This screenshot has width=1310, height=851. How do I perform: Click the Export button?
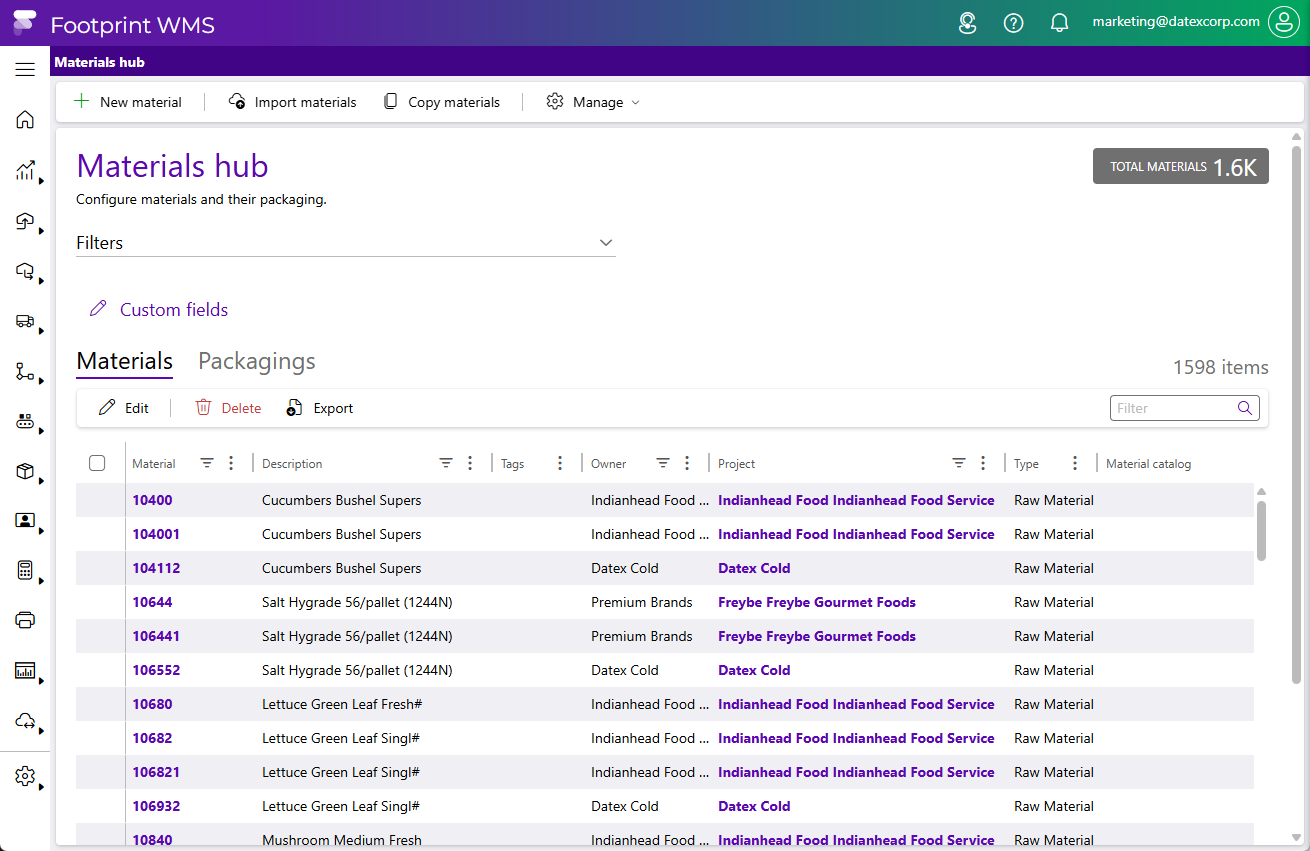click(321, 408)
